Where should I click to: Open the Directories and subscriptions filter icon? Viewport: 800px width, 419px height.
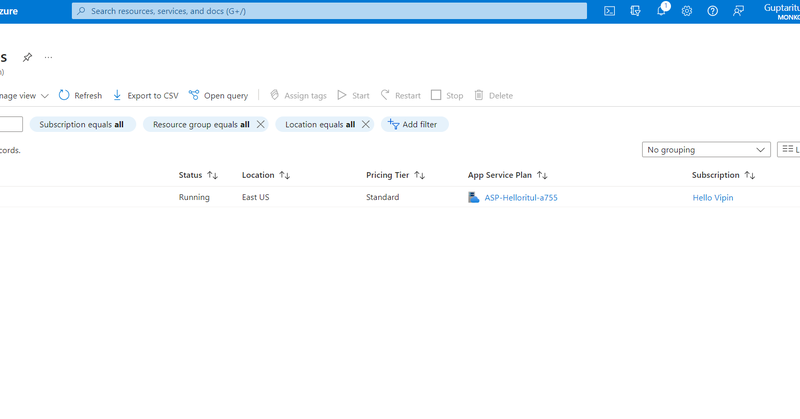point(635,11)
